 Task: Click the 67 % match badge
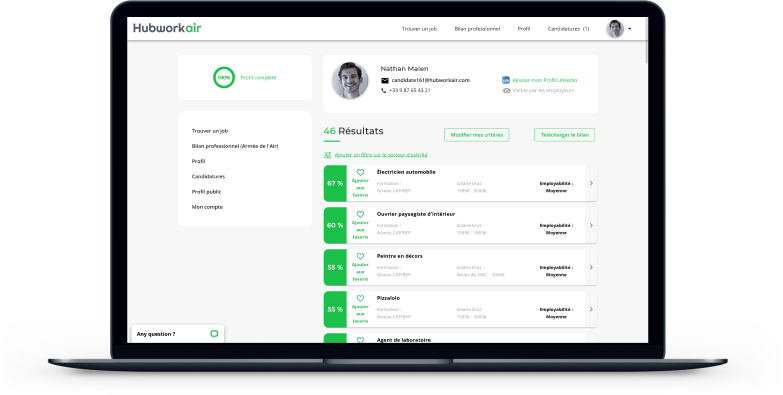(x=335, y=183)
